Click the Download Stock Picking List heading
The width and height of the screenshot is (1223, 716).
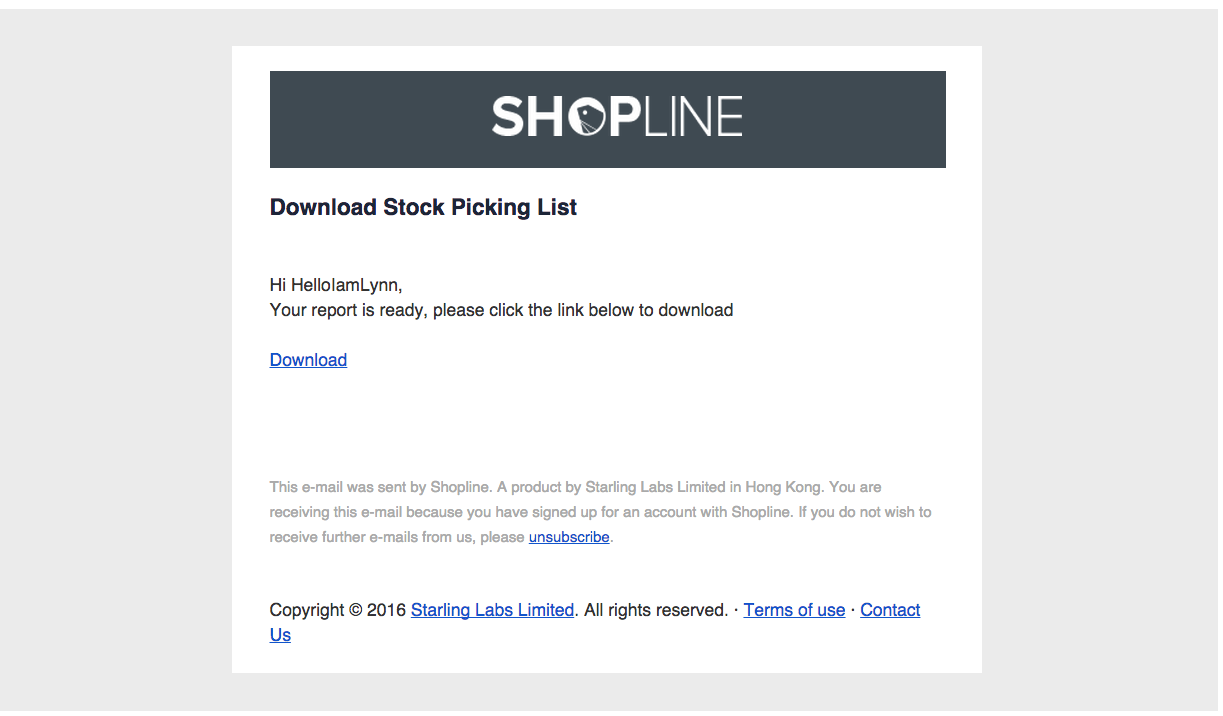[x=423, y=207]
